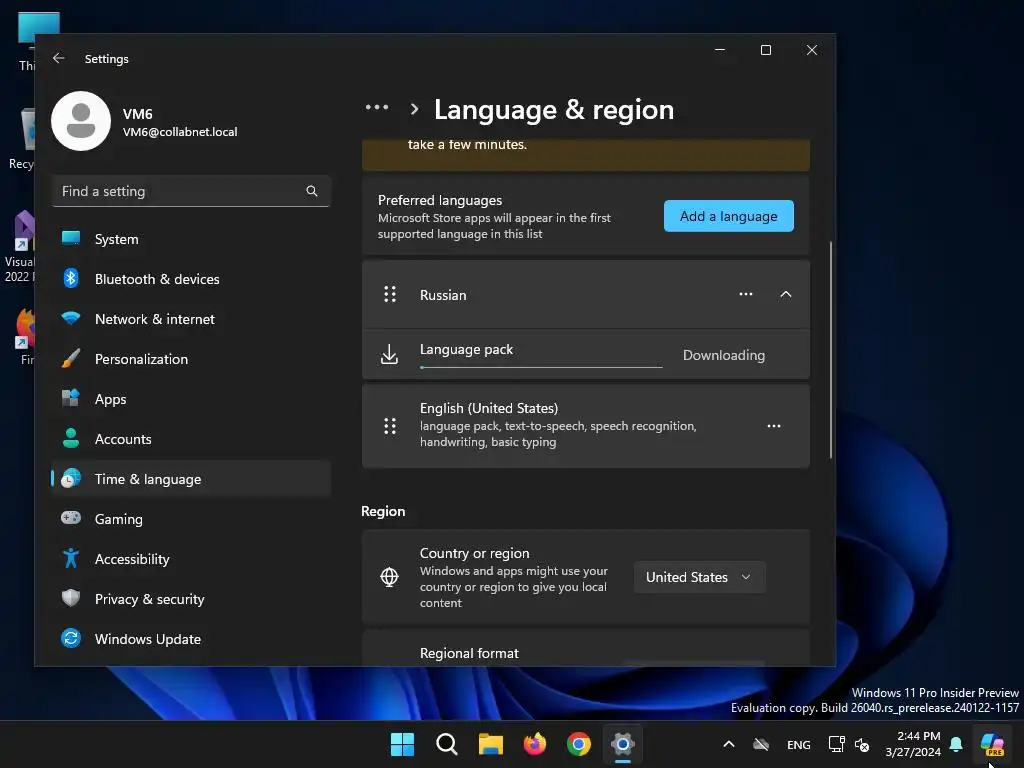Switch input language via ENG indicator

[799, 744]
